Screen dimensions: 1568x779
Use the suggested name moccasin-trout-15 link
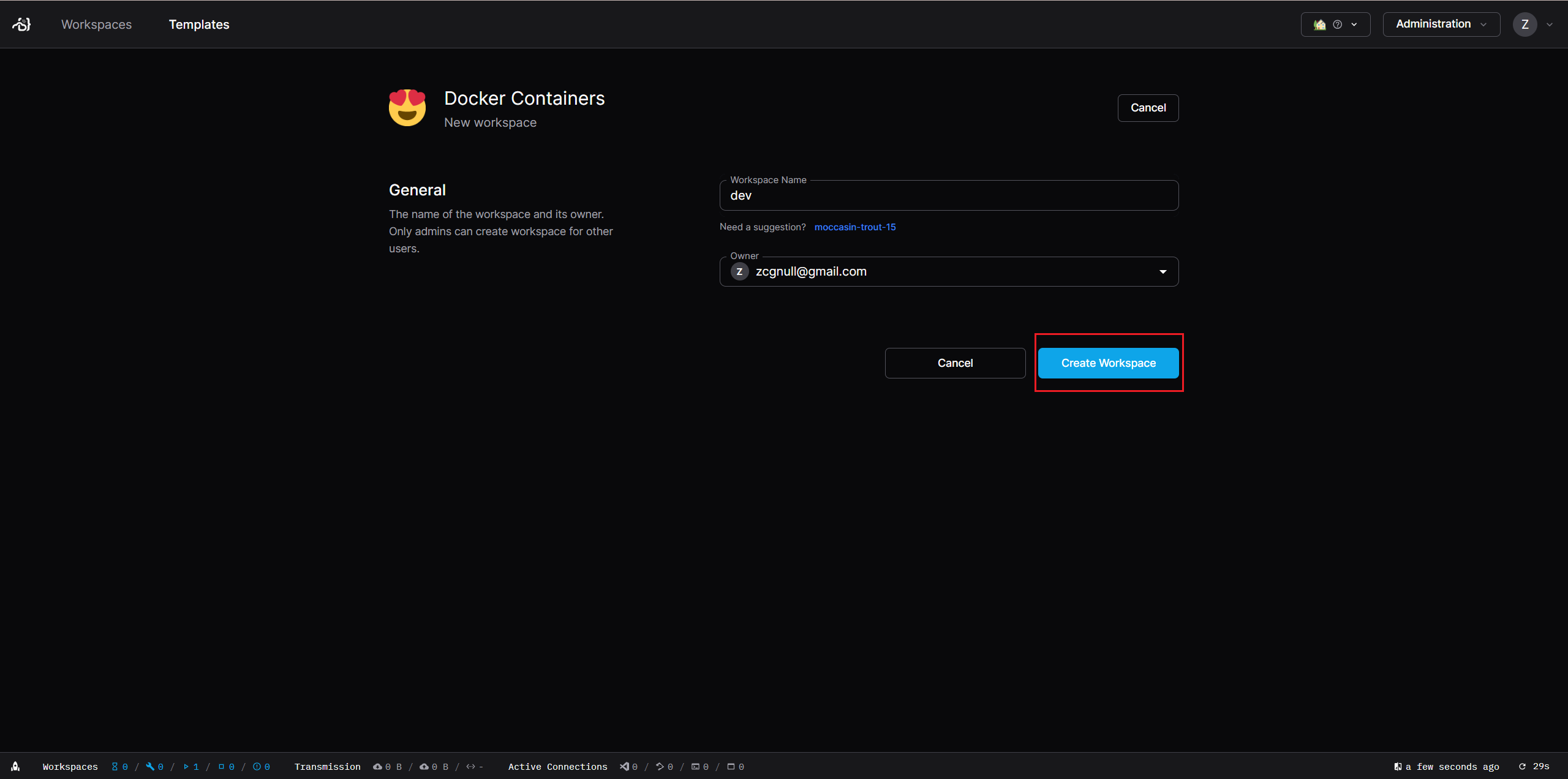[854, 227]
